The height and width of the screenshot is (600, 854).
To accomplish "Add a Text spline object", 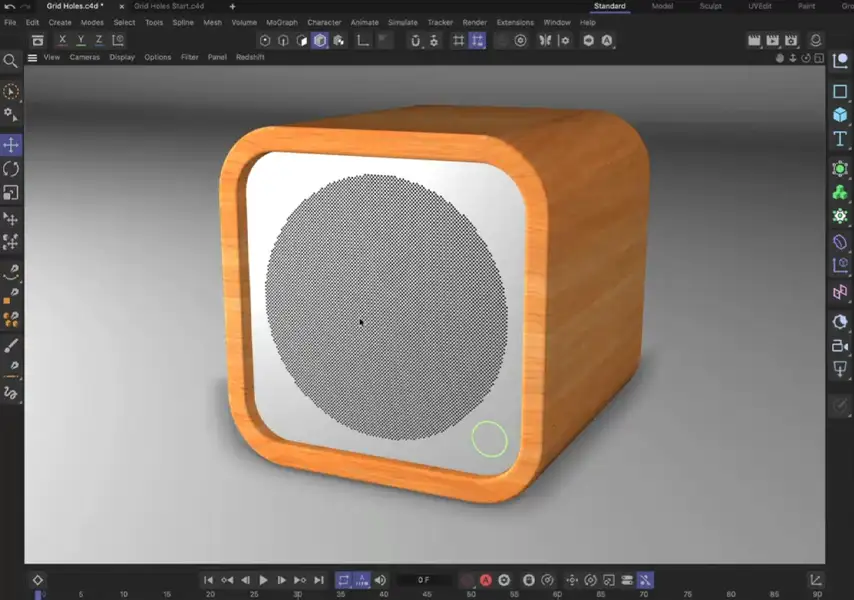I will click(x=840, y=139).
